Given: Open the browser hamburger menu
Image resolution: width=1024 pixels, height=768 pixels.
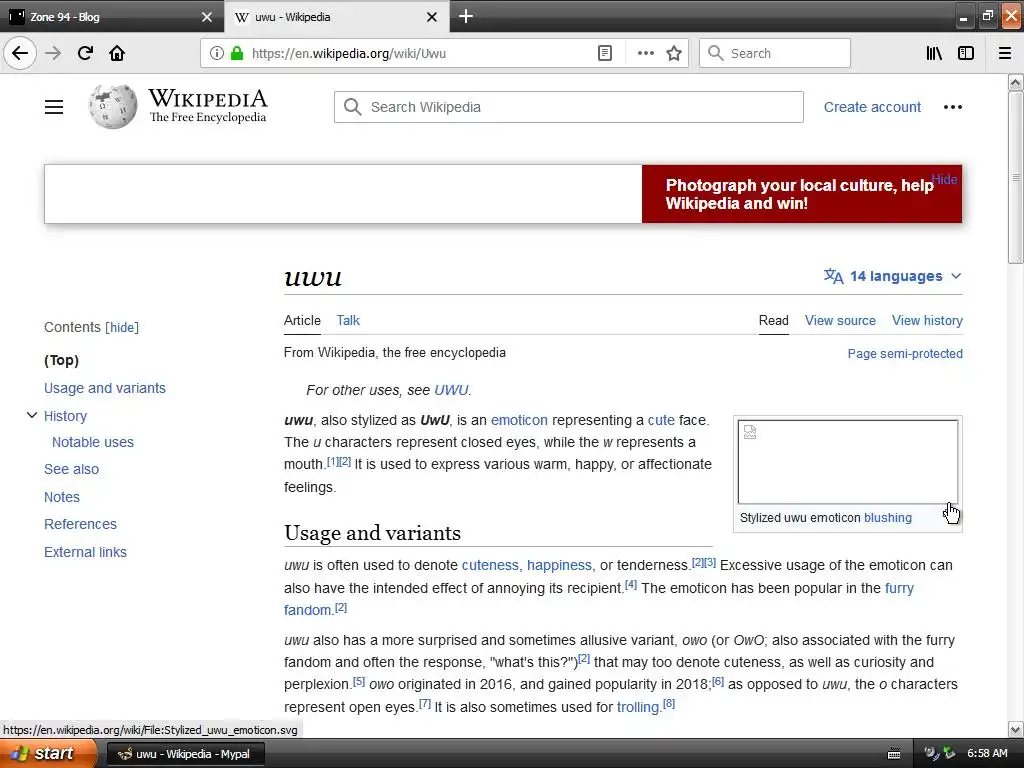Looking at the screenshot, I should tap(1005, 53).
